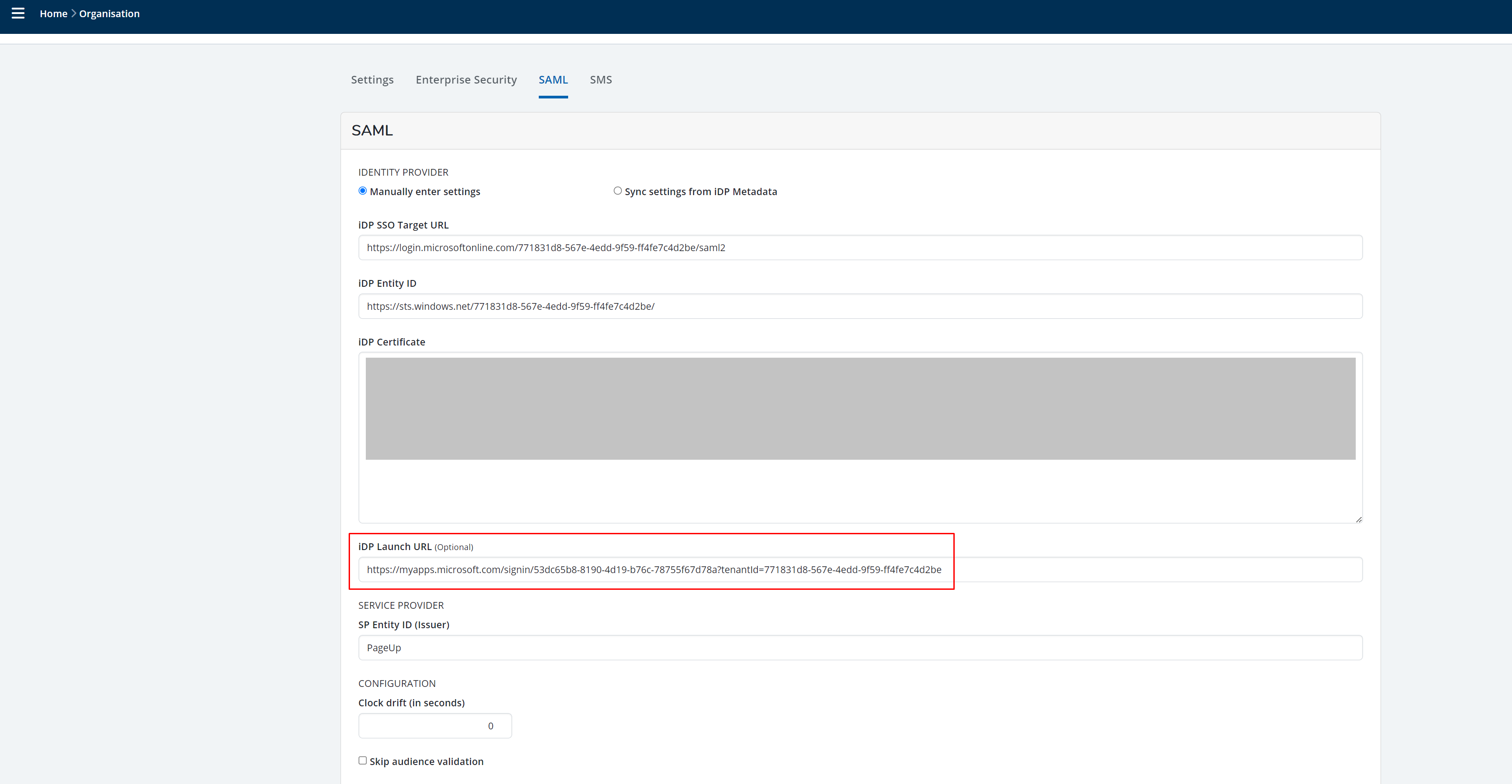Image resolution: width=1512 pixels, height=784 pixels.
Task: Switch to the Settings tab
Action: tap(372, 80)
